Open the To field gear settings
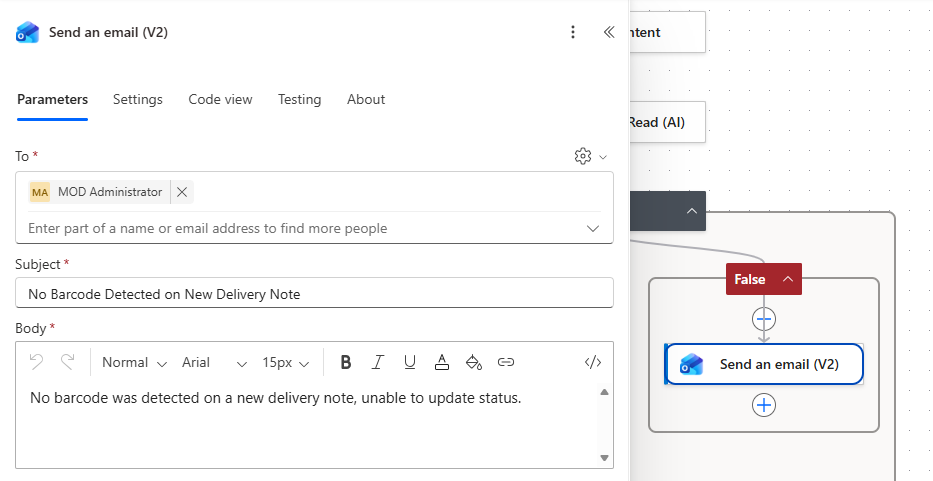This screenshot has width=933, height=481. (583, 156)
